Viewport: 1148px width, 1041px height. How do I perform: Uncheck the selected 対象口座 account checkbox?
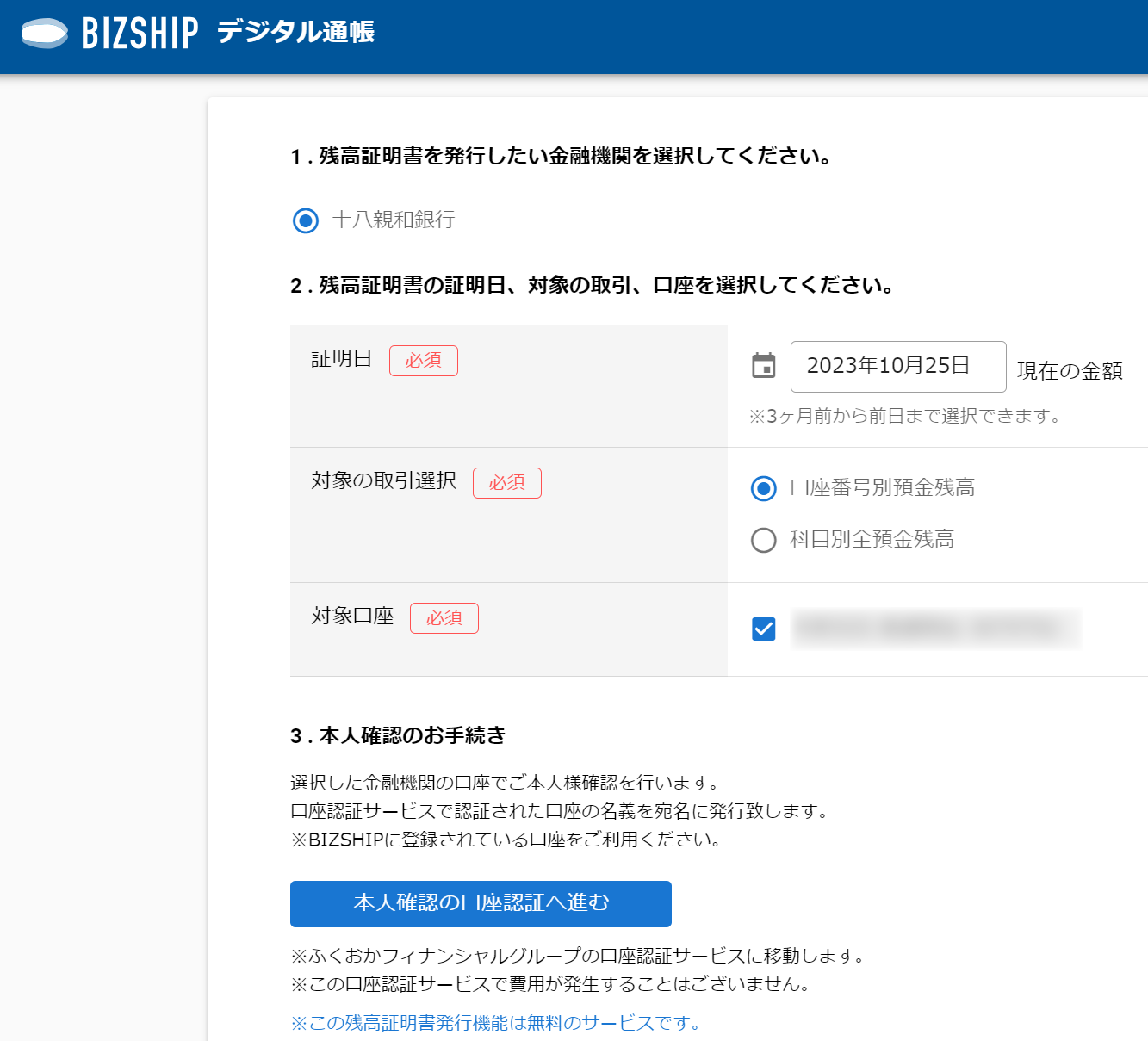click(763, 629)
